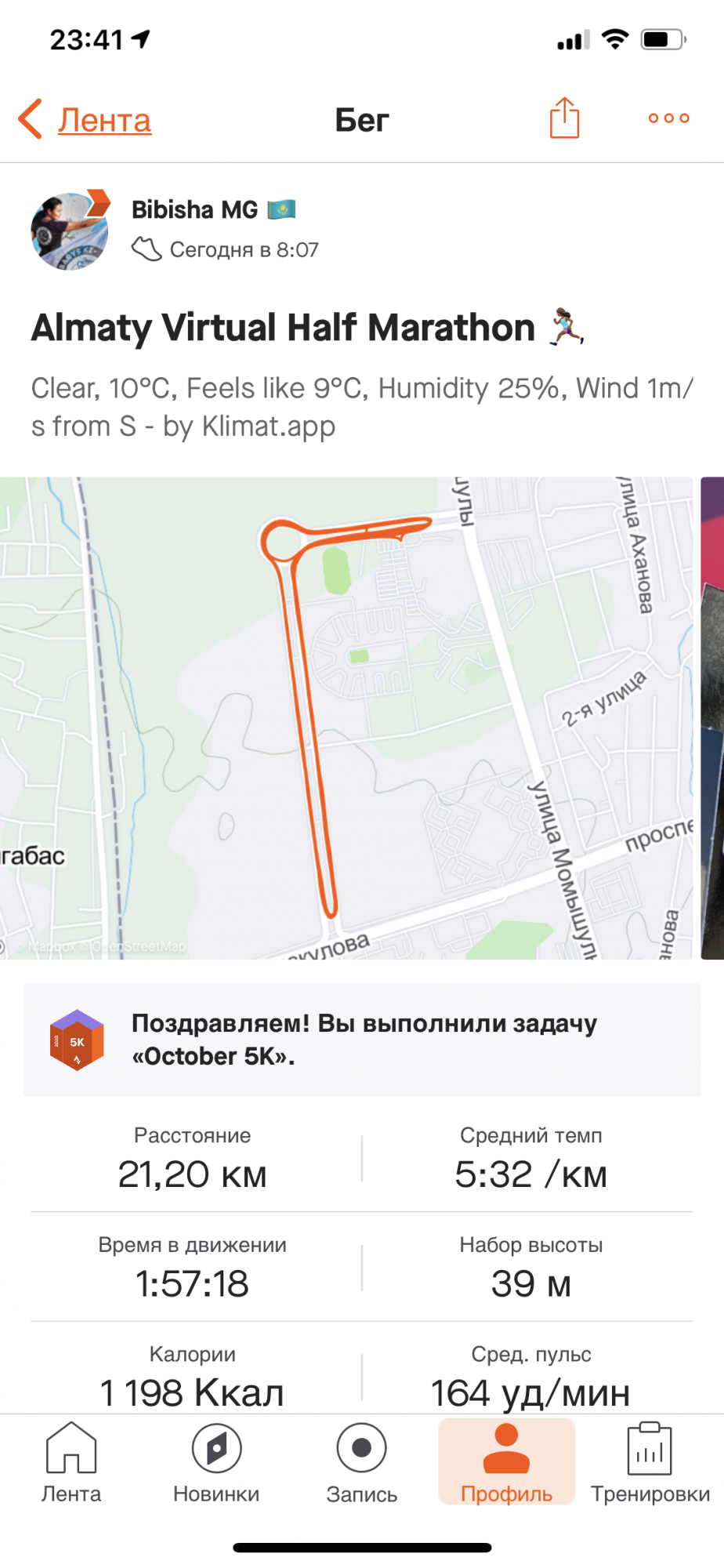Open the congratulations October 5K banner
The image size is (724, 1568).
coord(362,1040)
